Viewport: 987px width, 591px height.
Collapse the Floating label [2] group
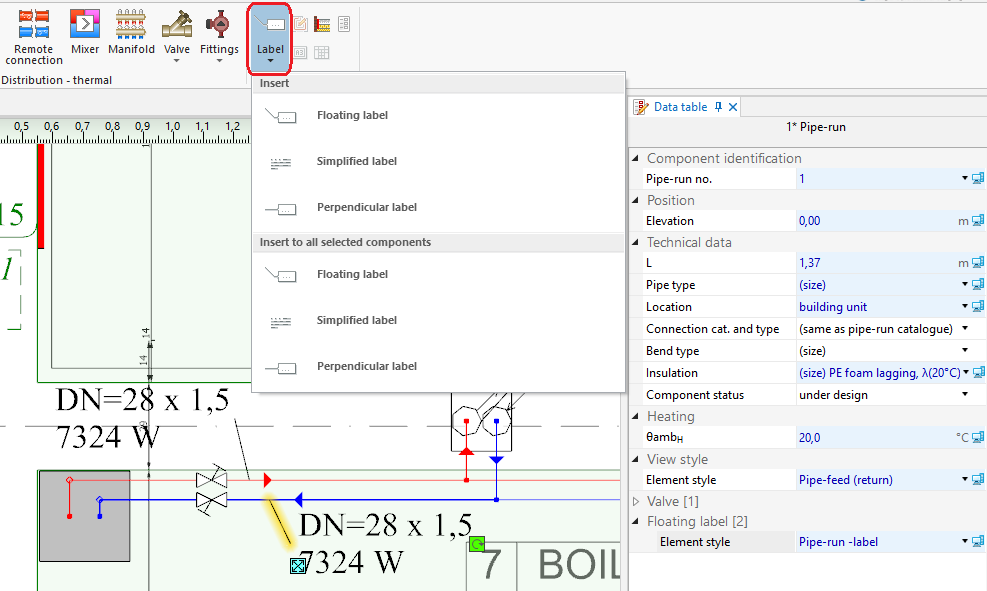[636, 521]
